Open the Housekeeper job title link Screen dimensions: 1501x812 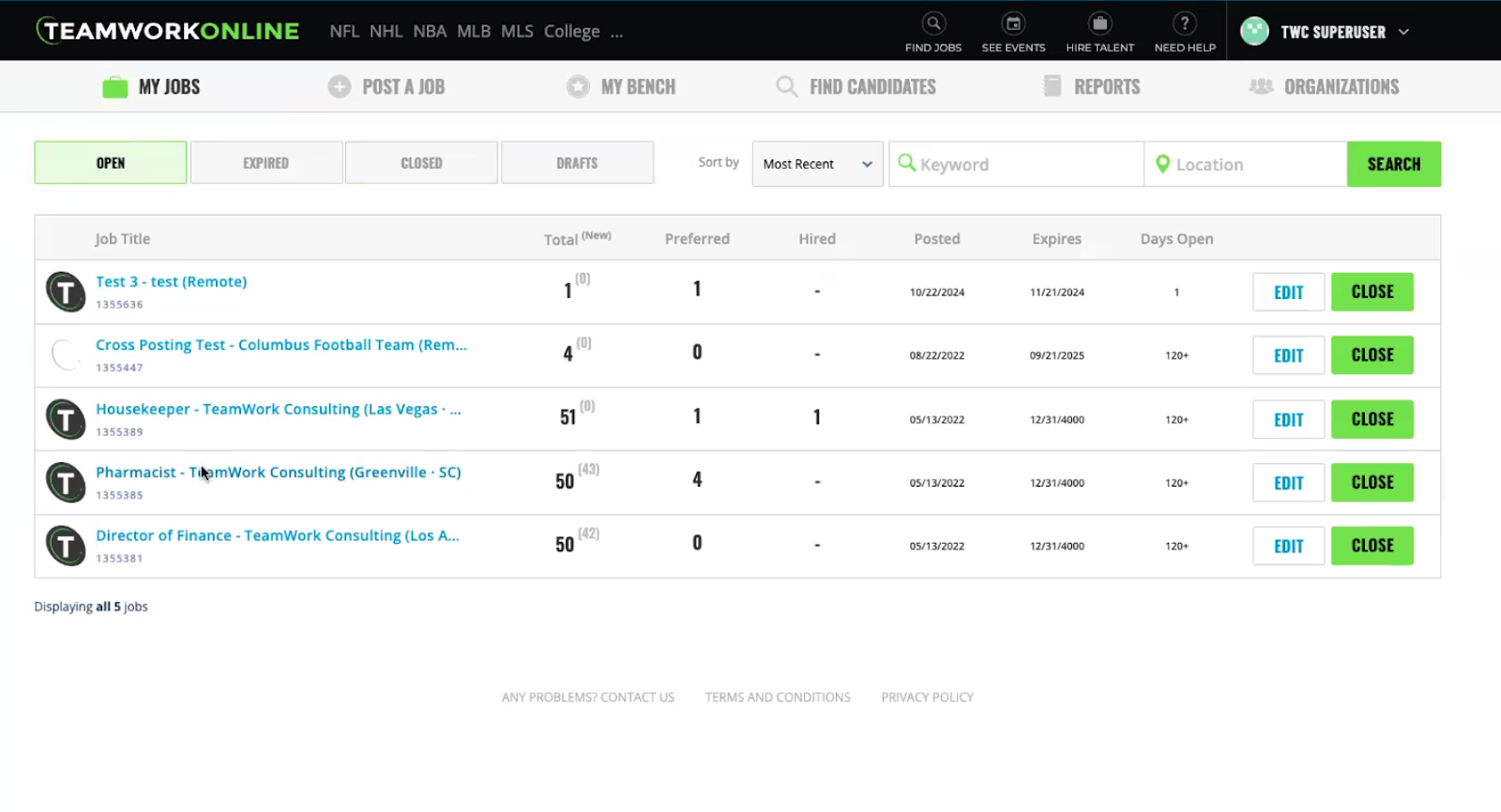279,410
